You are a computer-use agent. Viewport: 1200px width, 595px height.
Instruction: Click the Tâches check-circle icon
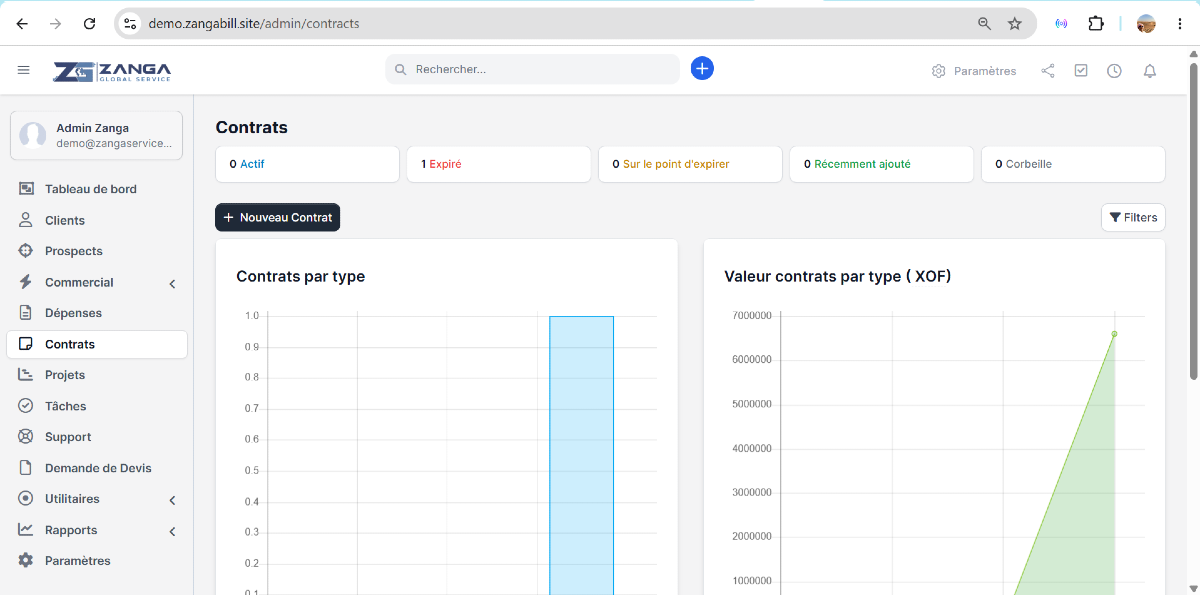click(26, 406)
